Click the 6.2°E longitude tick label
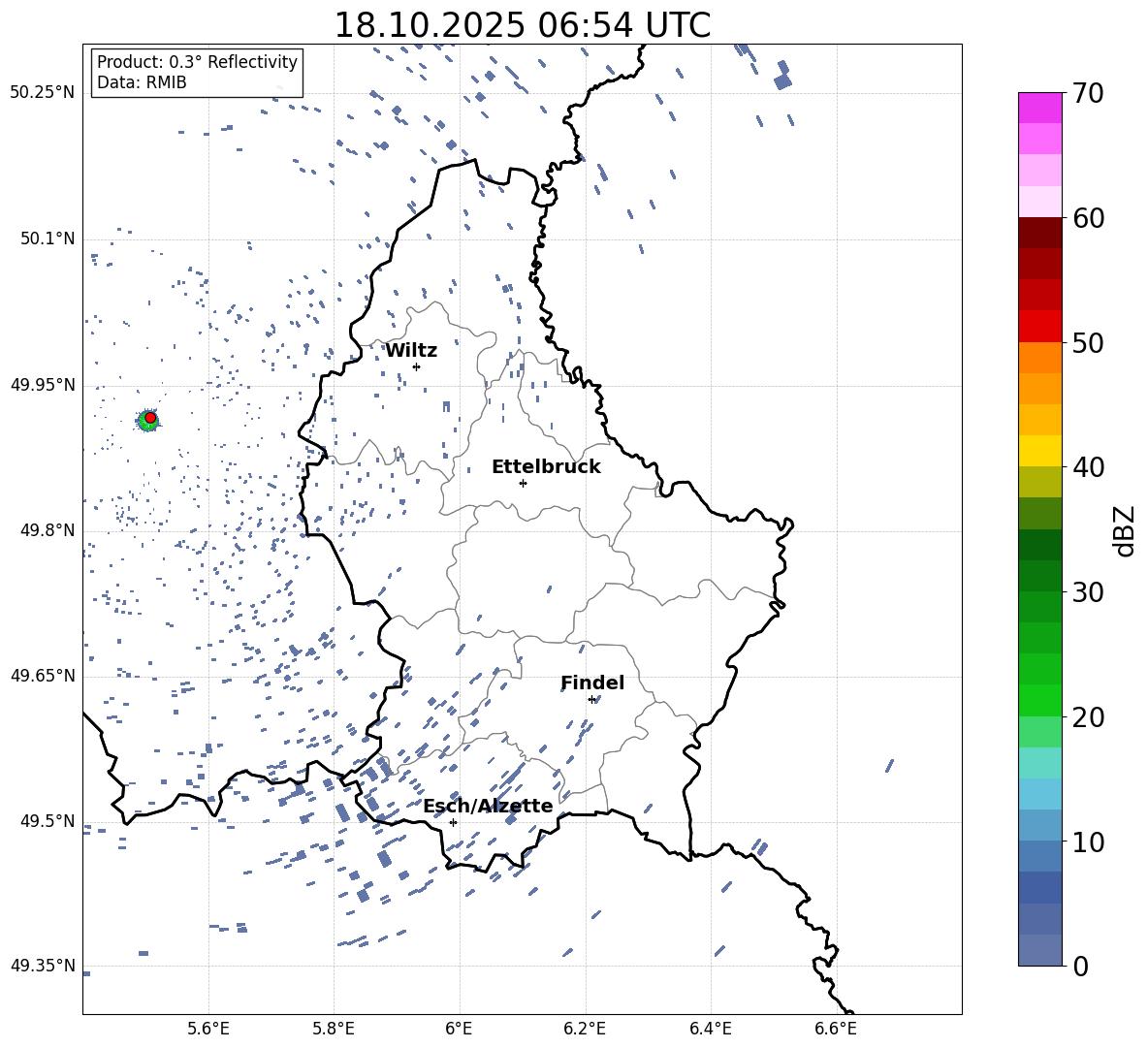The height and width of the screenshot is (1048, 1148). click(585, 1028)
